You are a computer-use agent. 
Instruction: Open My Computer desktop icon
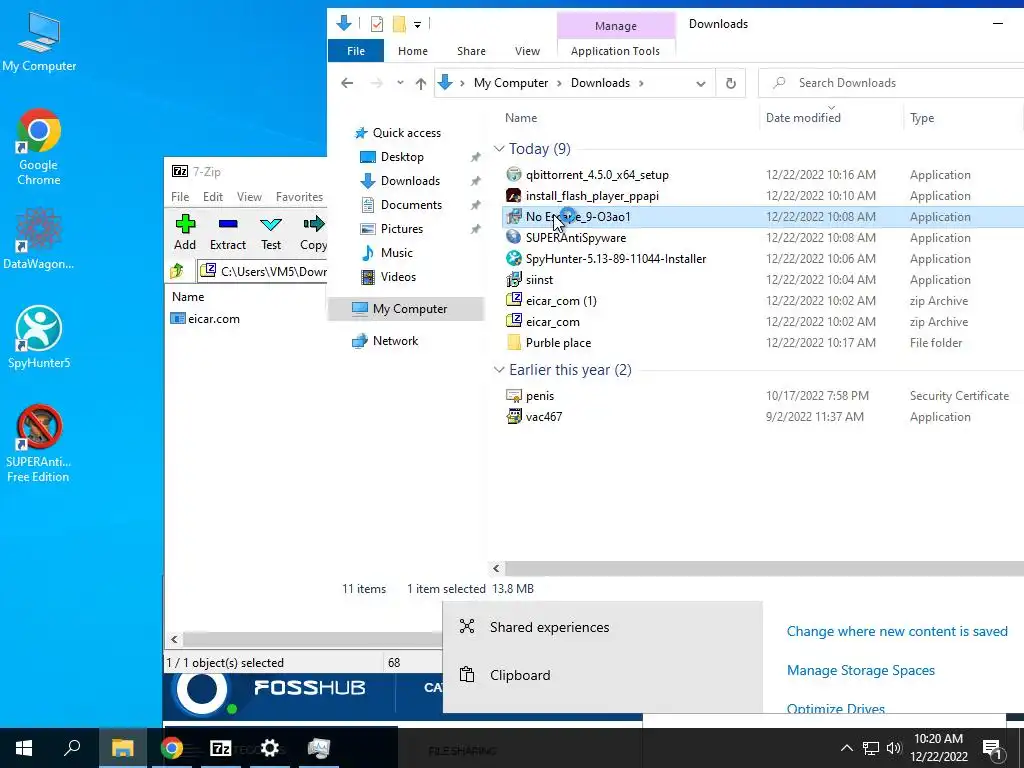click(39, 42)
